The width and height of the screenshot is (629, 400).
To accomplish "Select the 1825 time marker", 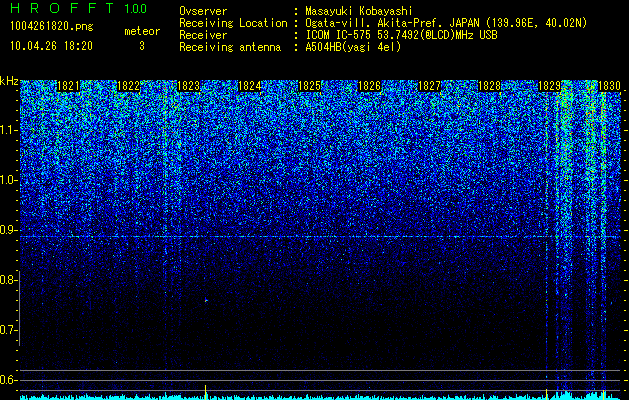I will pyautogui.click(x=309, y=86).
